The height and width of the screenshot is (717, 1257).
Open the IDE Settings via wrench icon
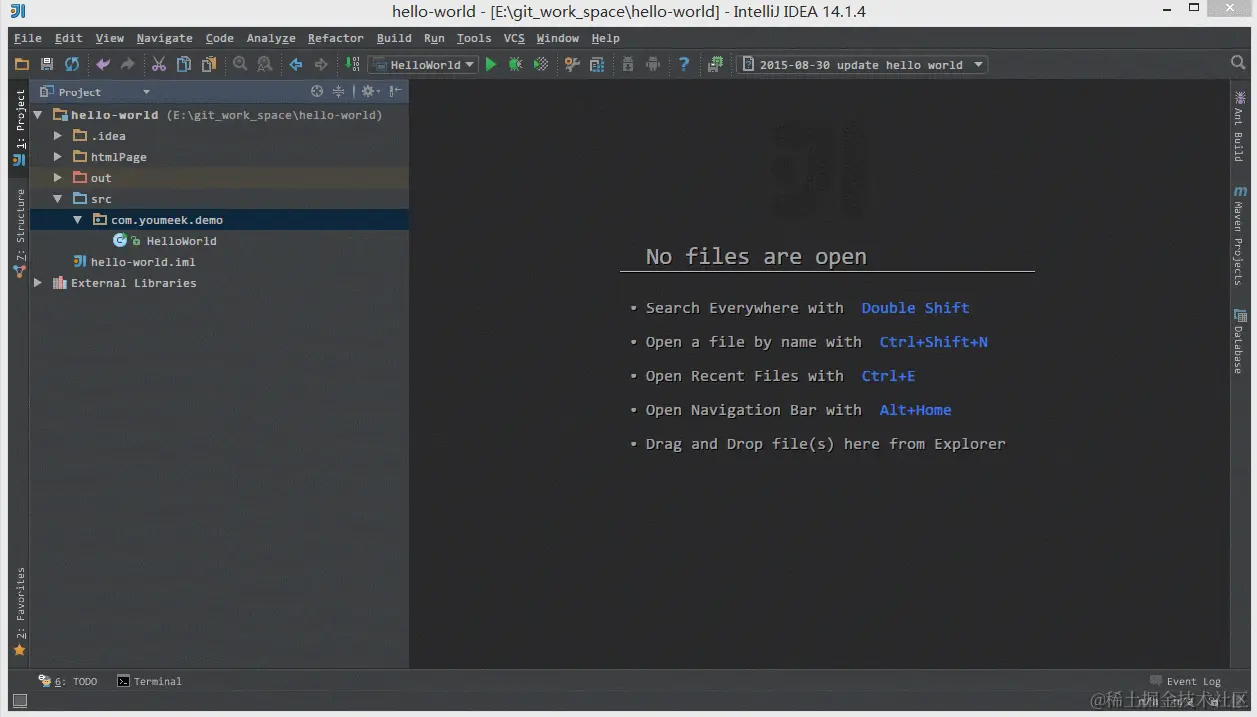tap(571, 64)
